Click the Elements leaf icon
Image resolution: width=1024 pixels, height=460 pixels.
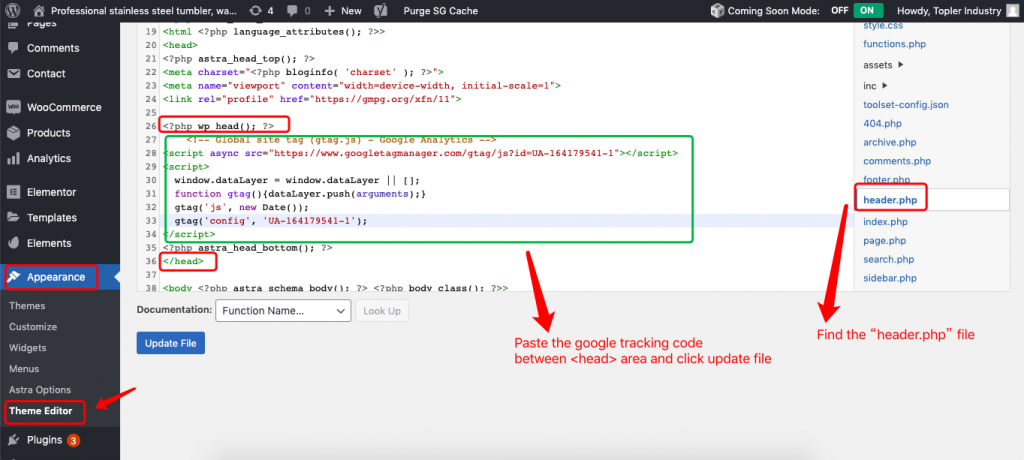pyautogui.click(x=13, y=243)
